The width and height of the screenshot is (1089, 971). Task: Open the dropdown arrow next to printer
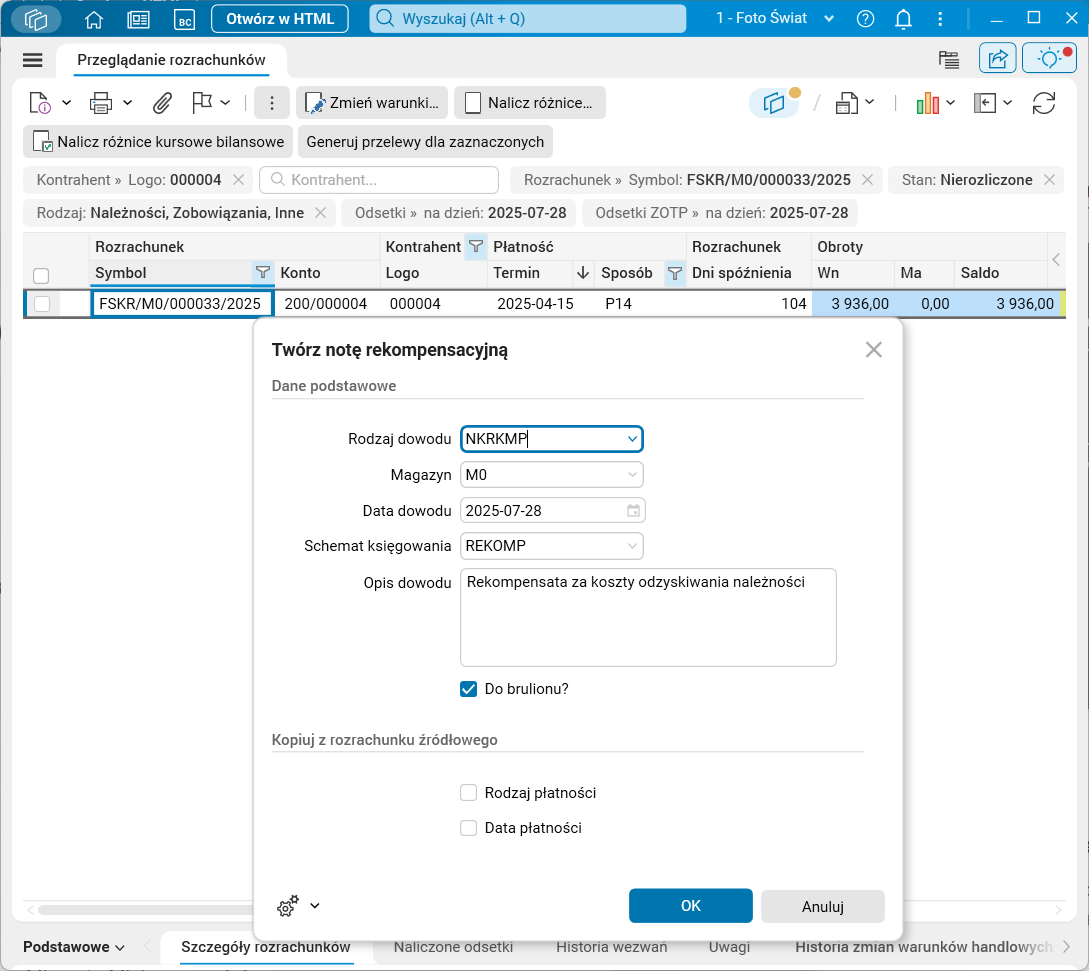[127, 103]
